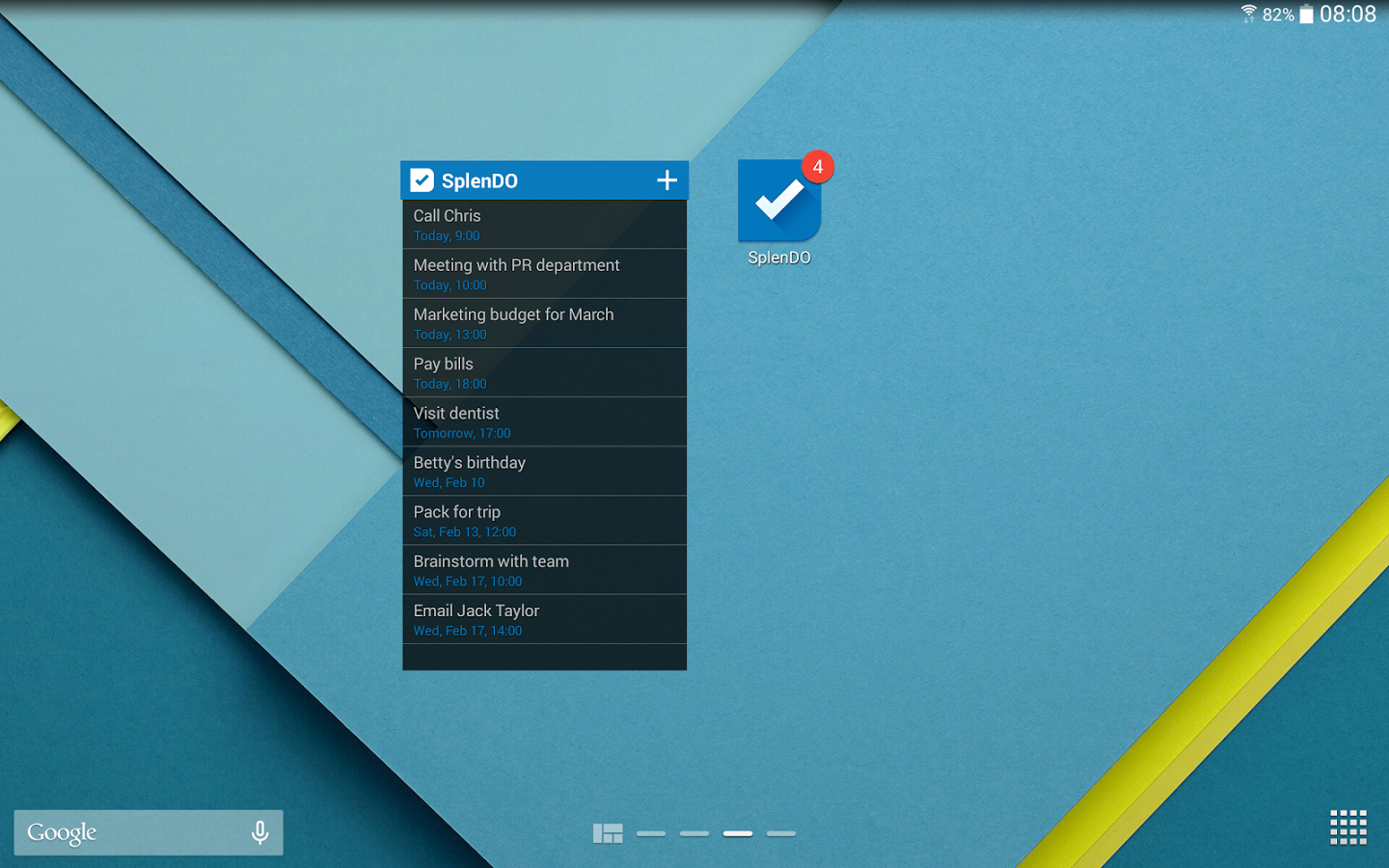The height and width of the screenshot is (868, 1389).
Task: Switch to the second home screen page indicator
Action: (694, 833)
